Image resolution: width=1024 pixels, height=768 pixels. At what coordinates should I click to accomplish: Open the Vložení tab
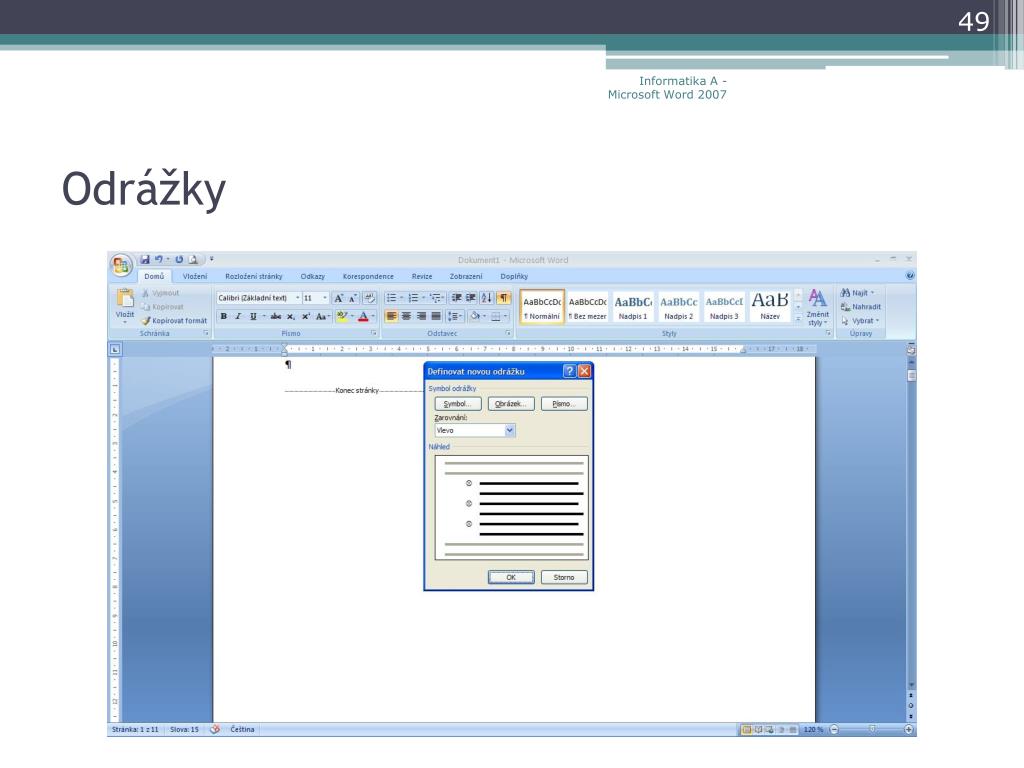point(195,276)
